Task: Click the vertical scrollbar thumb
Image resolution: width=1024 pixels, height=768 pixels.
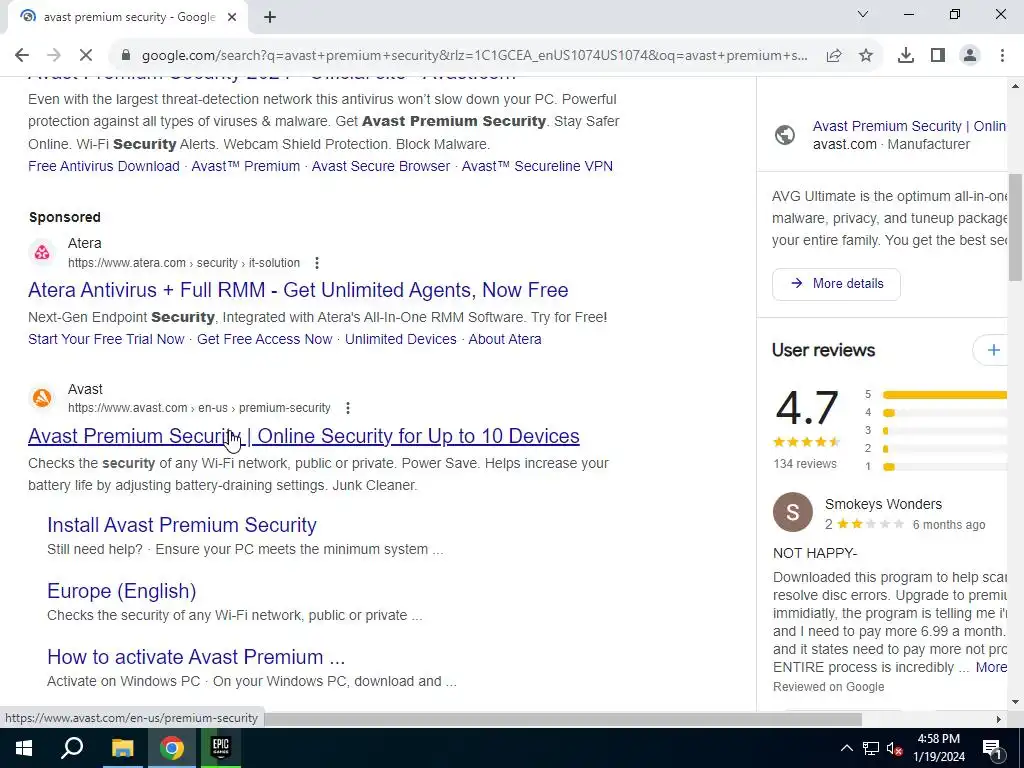Action: tap(1016, 227)
